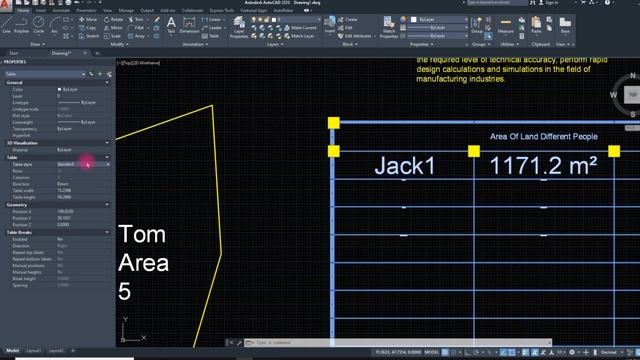Viewport: 640px width, 360px height.
Task: Open the Output ribbon tab
Action: [x=147, y=10]
